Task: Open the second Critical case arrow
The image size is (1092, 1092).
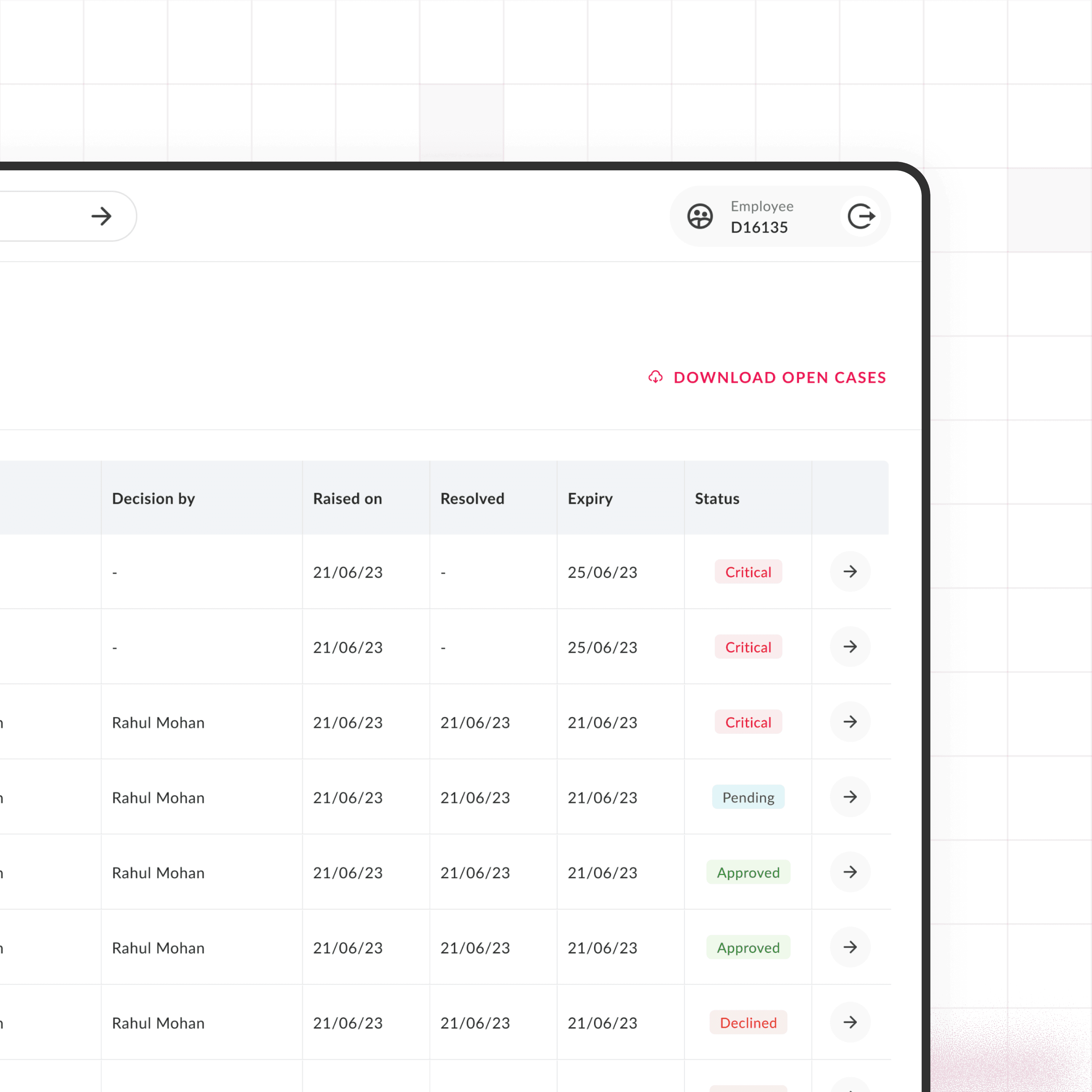Action: tap(850, 646)
